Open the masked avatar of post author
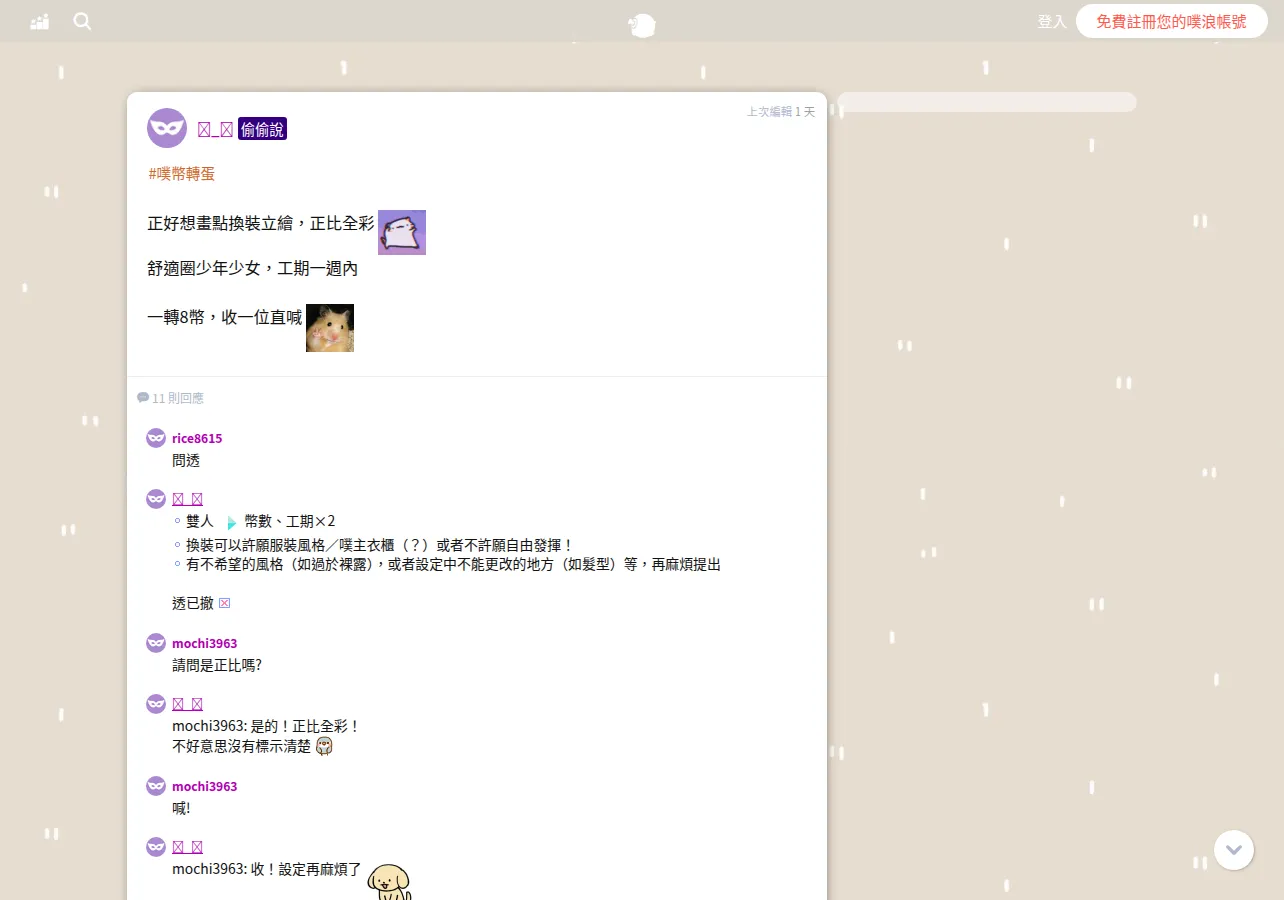 tap(167, 128)
